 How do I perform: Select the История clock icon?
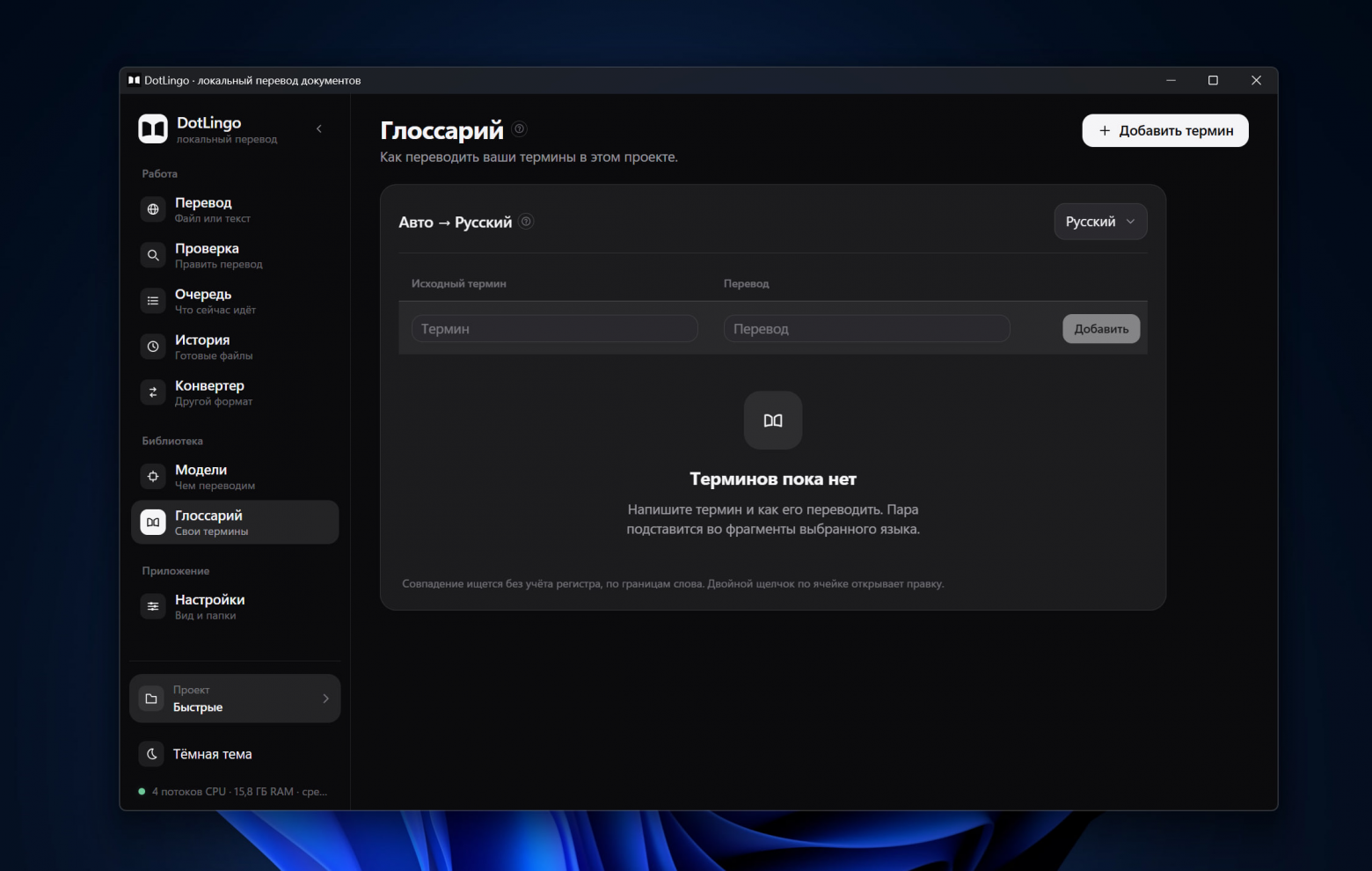pyautogui.click(x=153, y=347)
